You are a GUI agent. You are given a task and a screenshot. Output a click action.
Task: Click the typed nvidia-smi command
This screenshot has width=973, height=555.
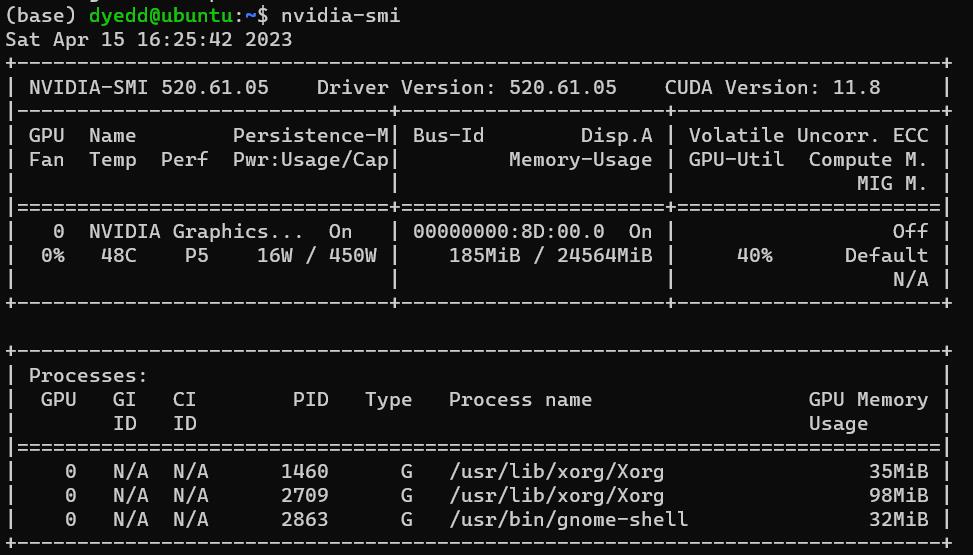point(340,16)
